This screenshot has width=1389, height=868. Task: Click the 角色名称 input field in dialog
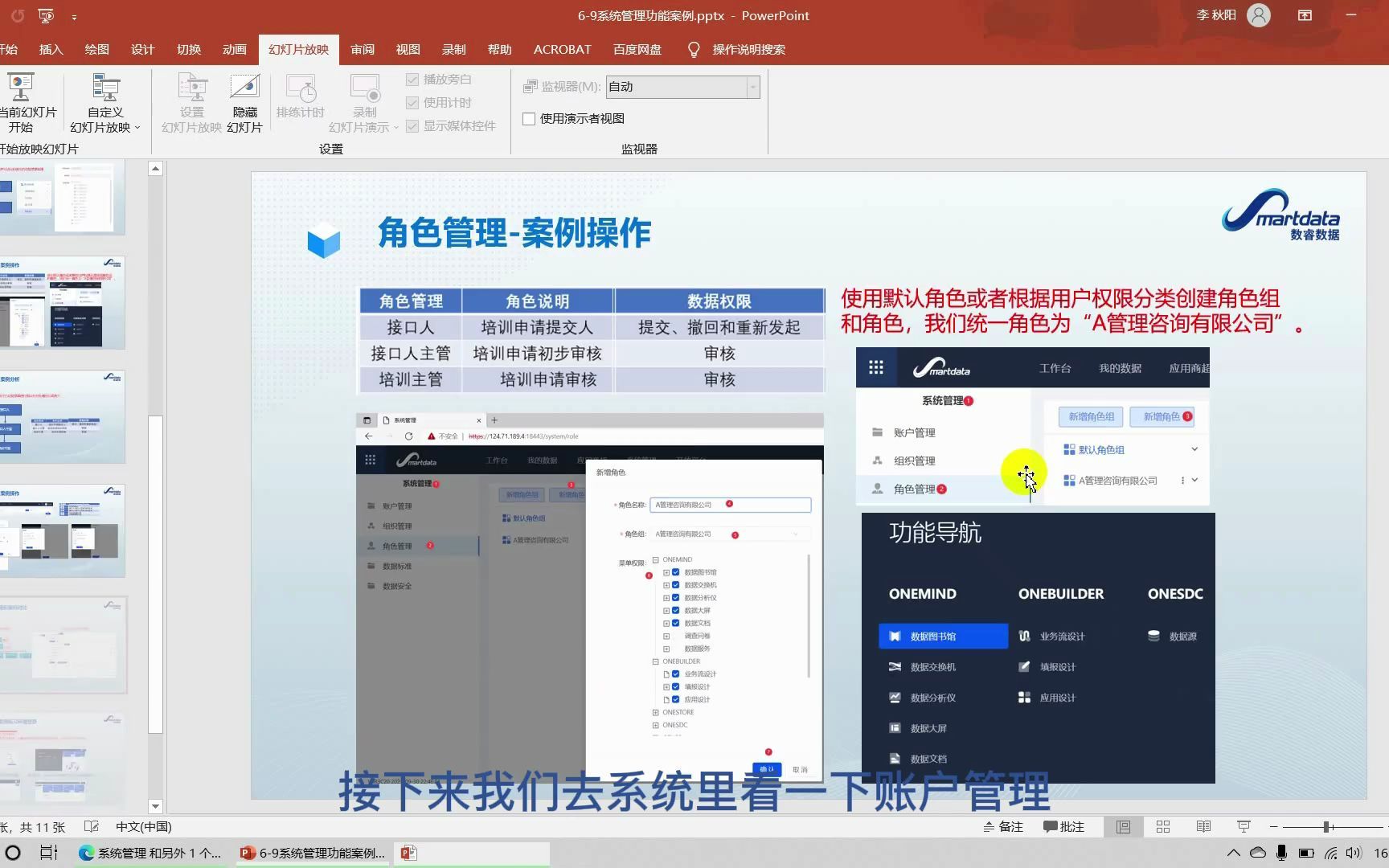(730, 505)
